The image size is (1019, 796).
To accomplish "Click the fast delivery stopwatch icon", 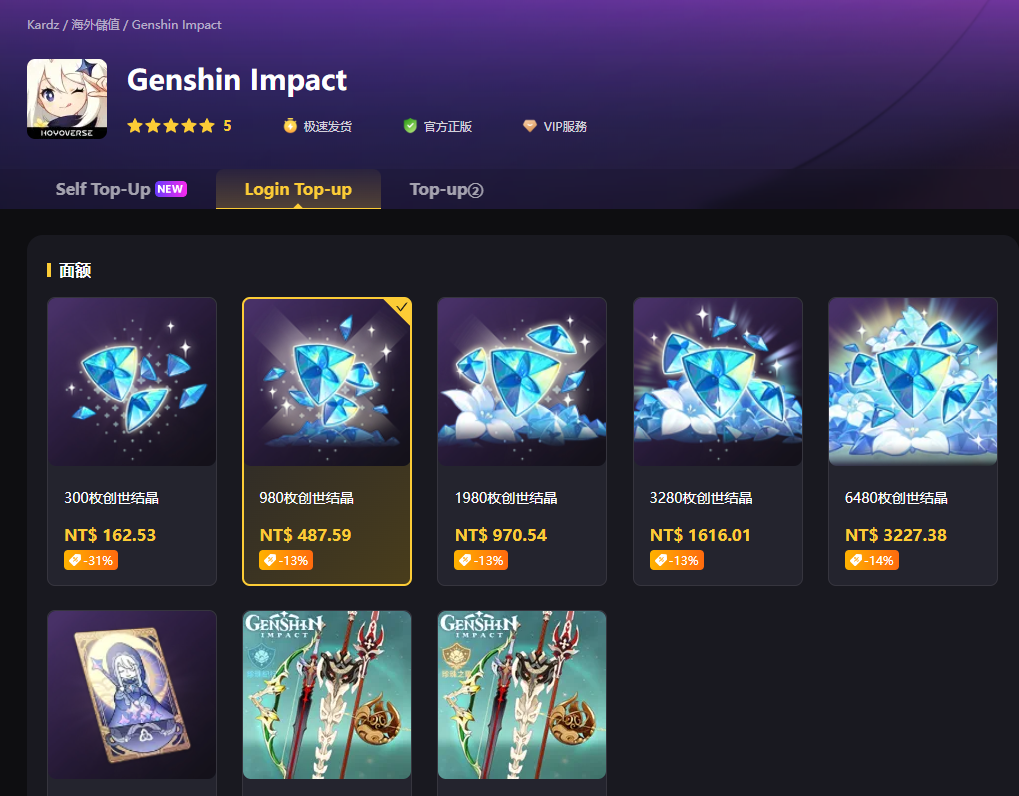I will point(290,125).
